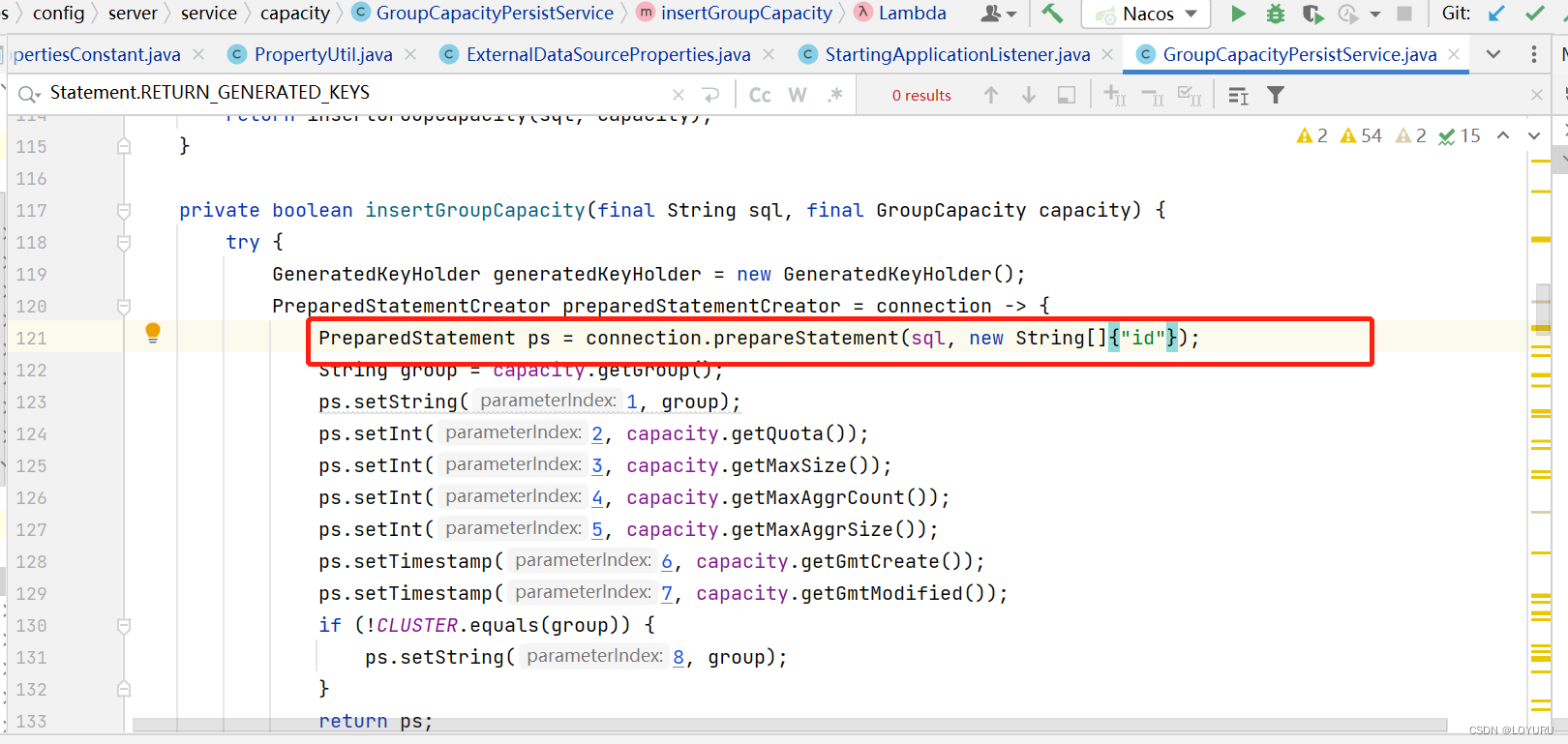
Task: Expand the hidden editor tabs chevron
Action: coord(1493,54)
